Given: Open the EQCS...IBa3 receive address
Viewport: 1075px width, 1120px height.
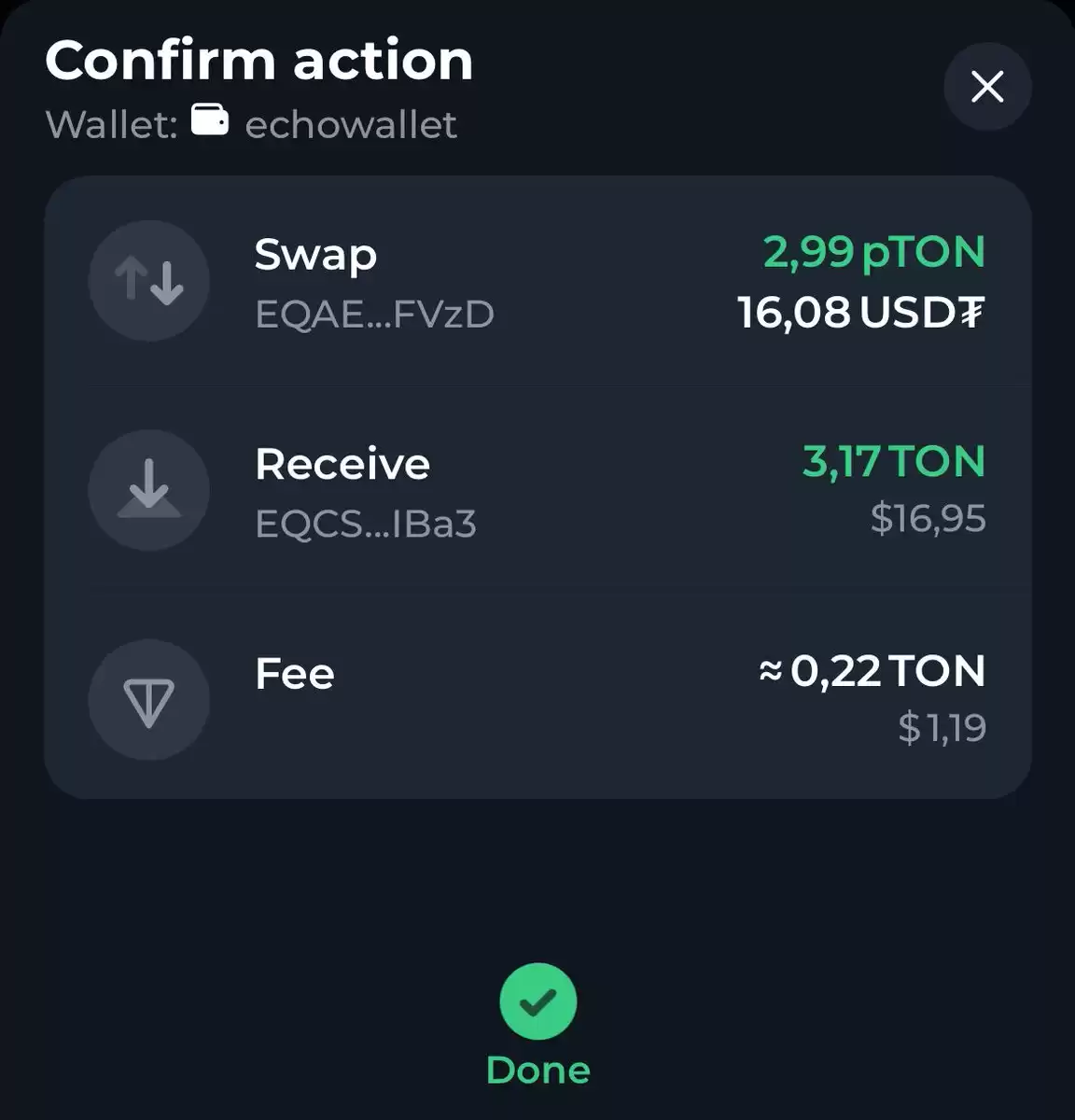Looking at the screenshot, I should pyautogui.click(x=366, y=524).
